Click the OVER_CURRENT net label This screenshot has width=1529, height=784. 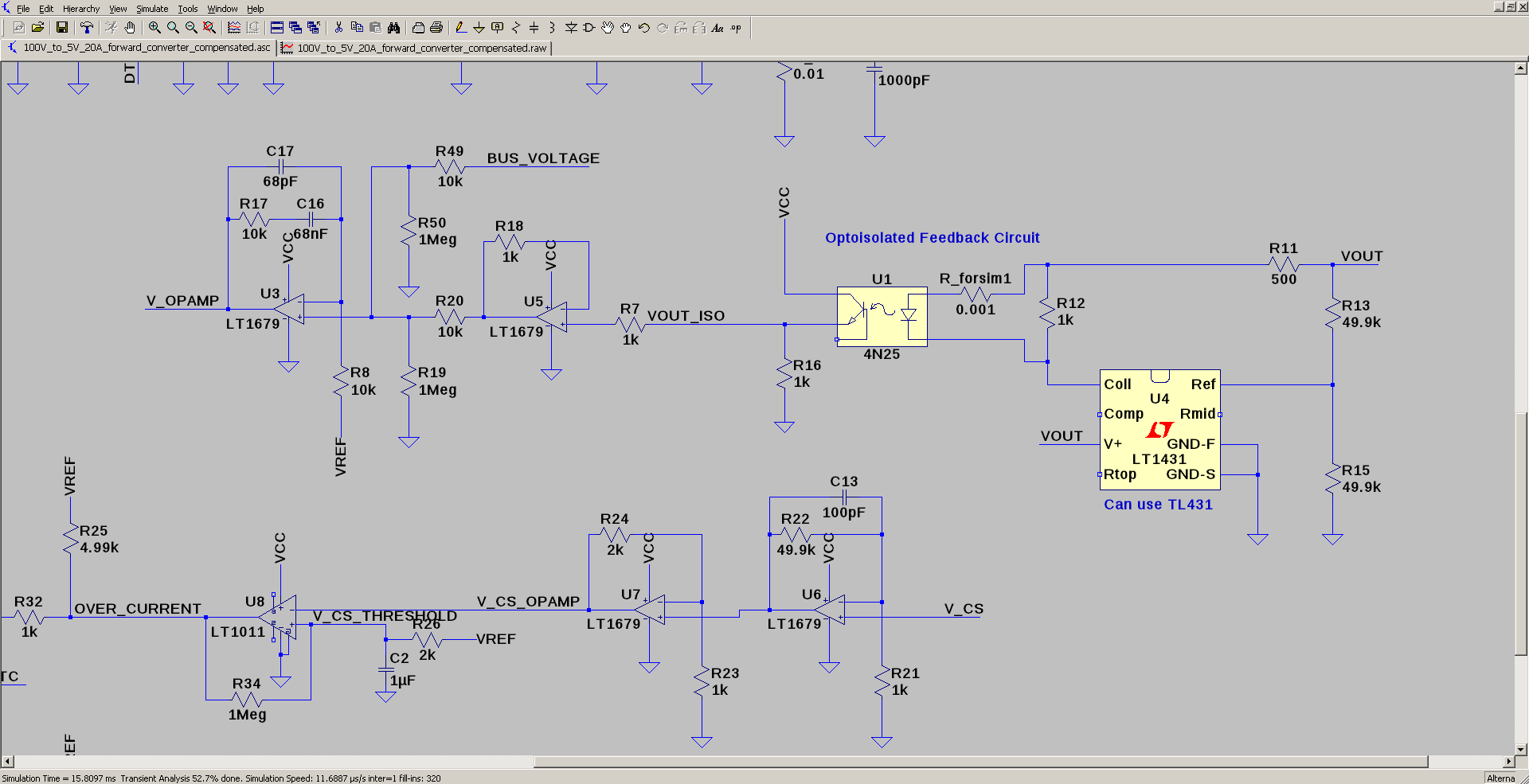pyautogui.click(x=138, y=609)
